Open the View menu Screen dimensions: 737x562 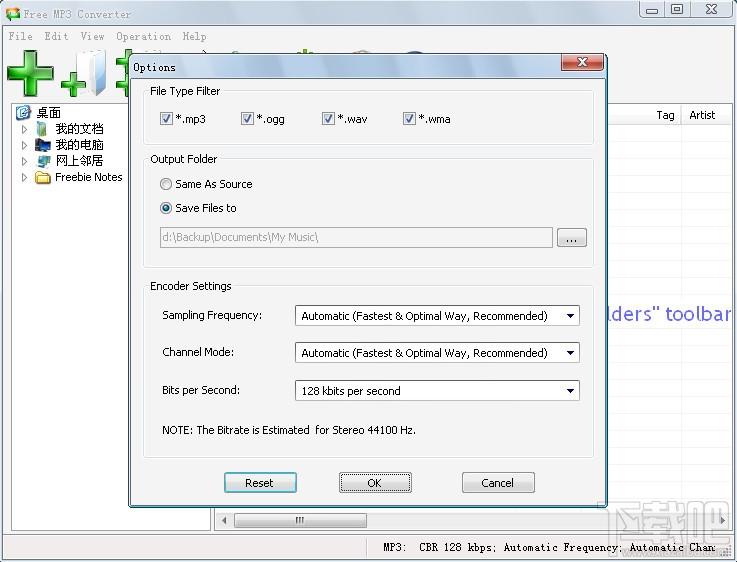click(92, 36)
